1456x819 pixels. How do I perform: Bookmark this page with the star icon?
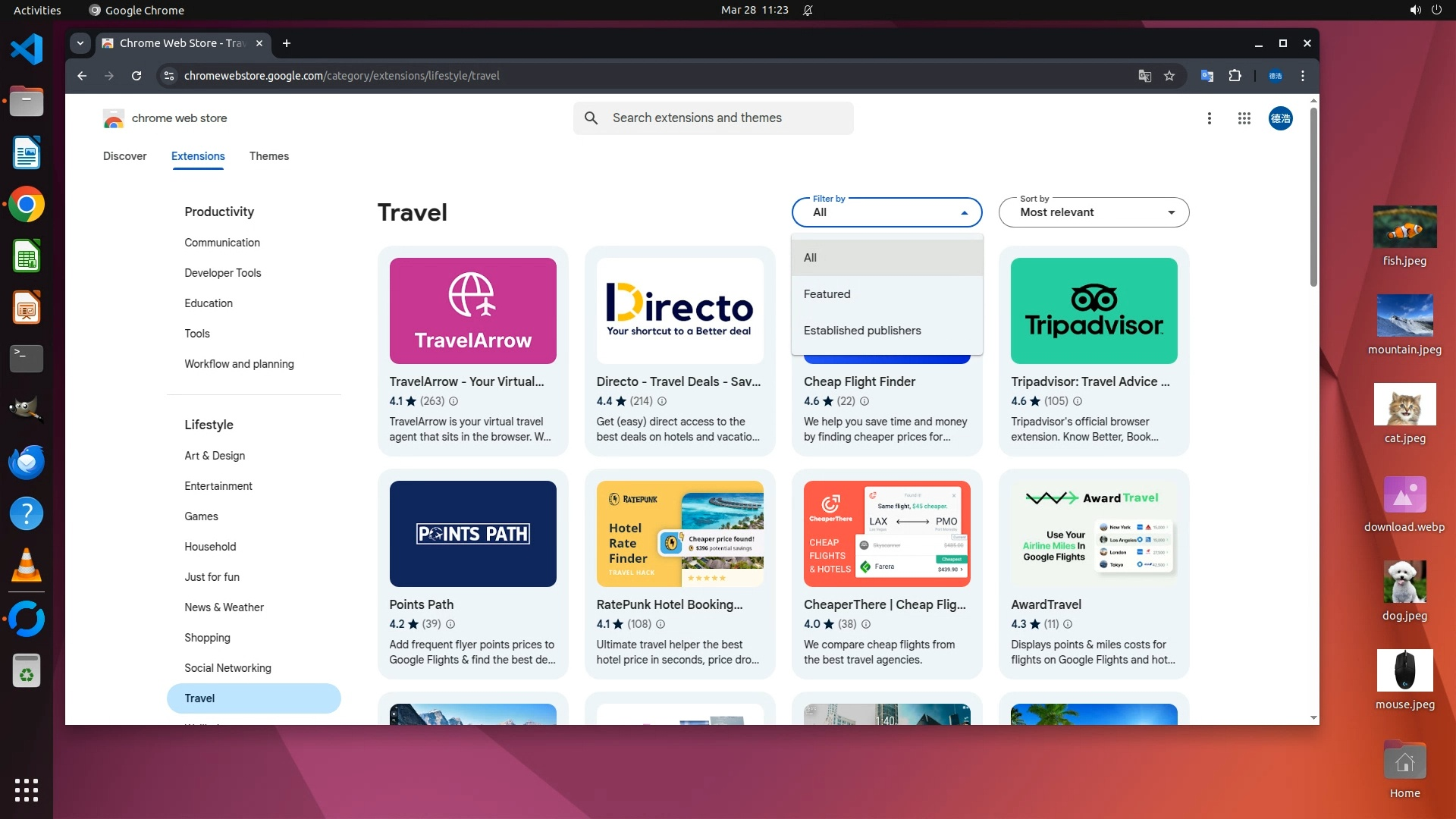point(1169,76)
